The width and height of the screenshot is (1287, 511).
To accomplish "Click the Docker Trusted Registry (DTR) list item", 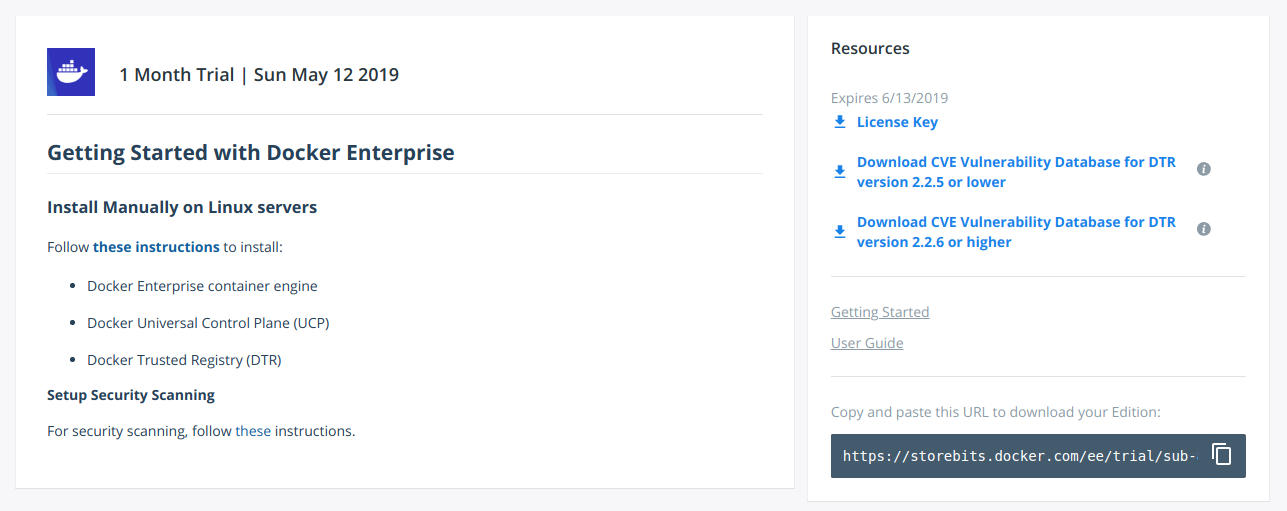I will 184,359.
